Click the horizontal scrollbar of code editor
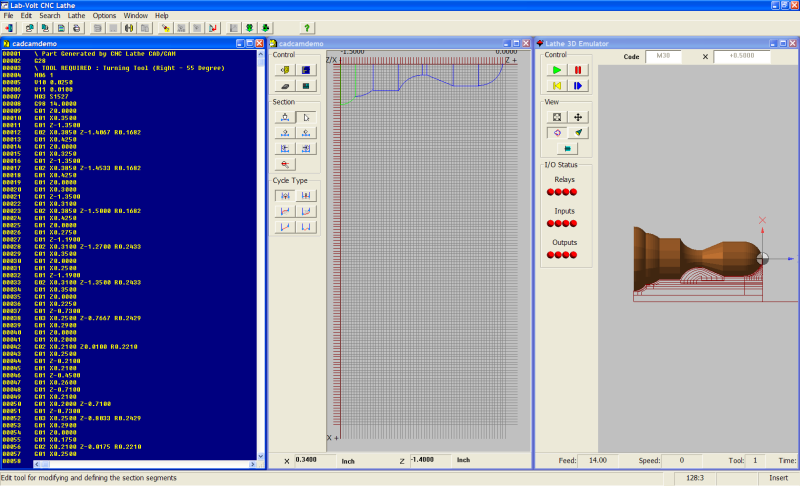 pos(145,465)
